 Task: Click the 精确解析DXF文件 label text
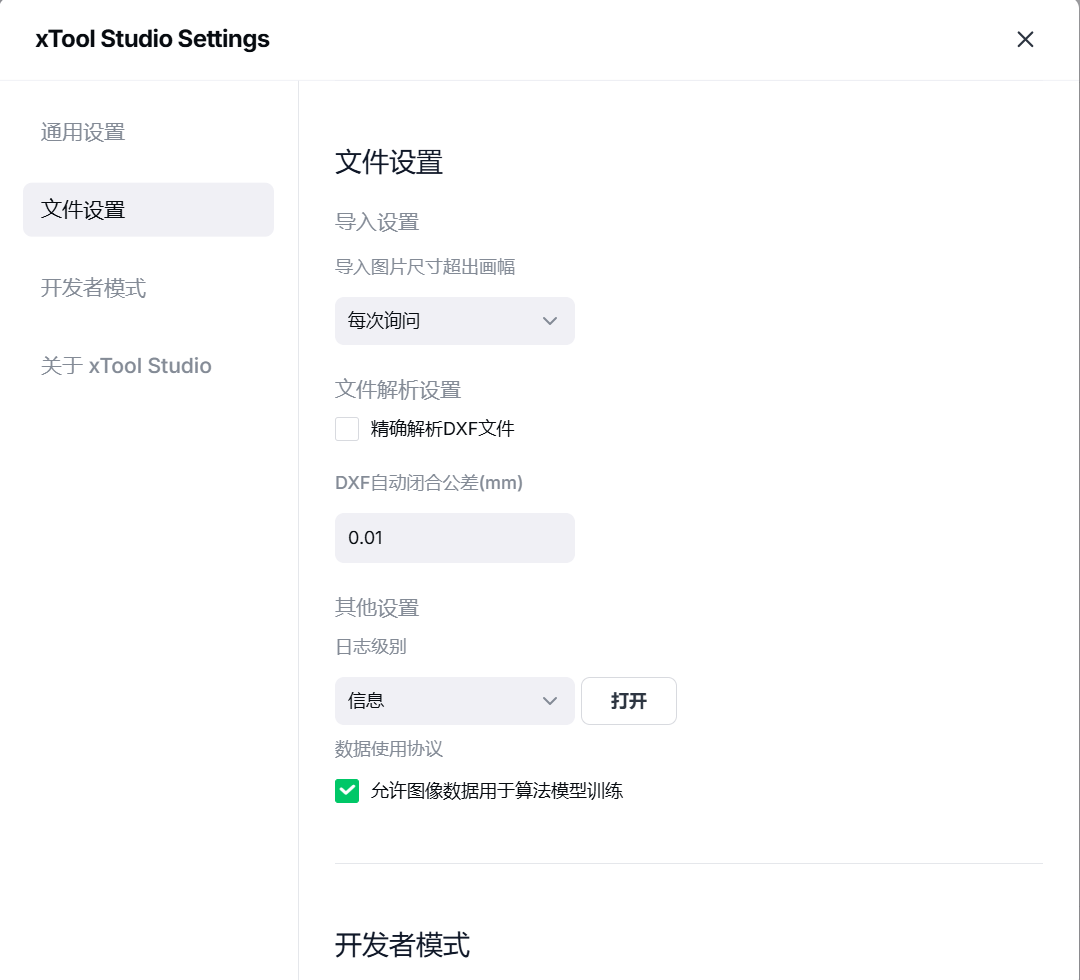click(x=442, y=429)
